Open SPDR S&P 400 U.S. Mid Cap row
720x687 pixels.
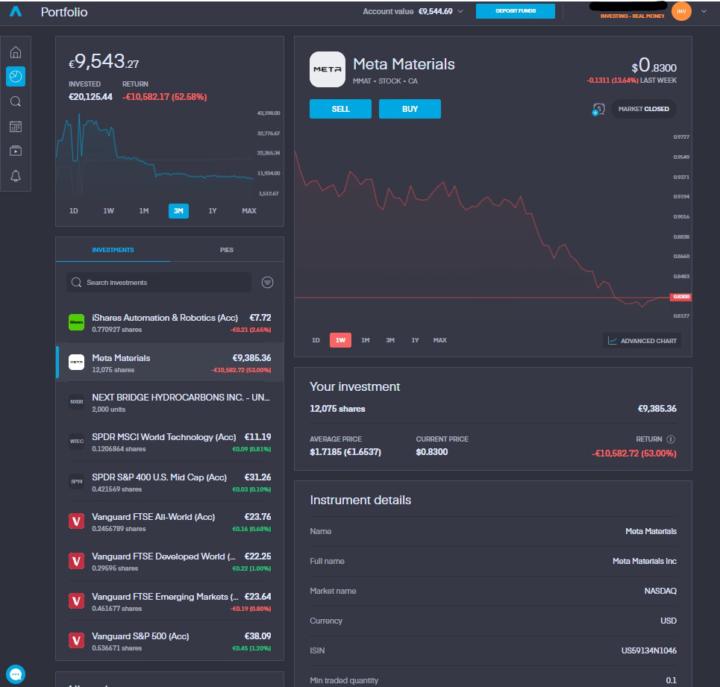click(169, 482)
